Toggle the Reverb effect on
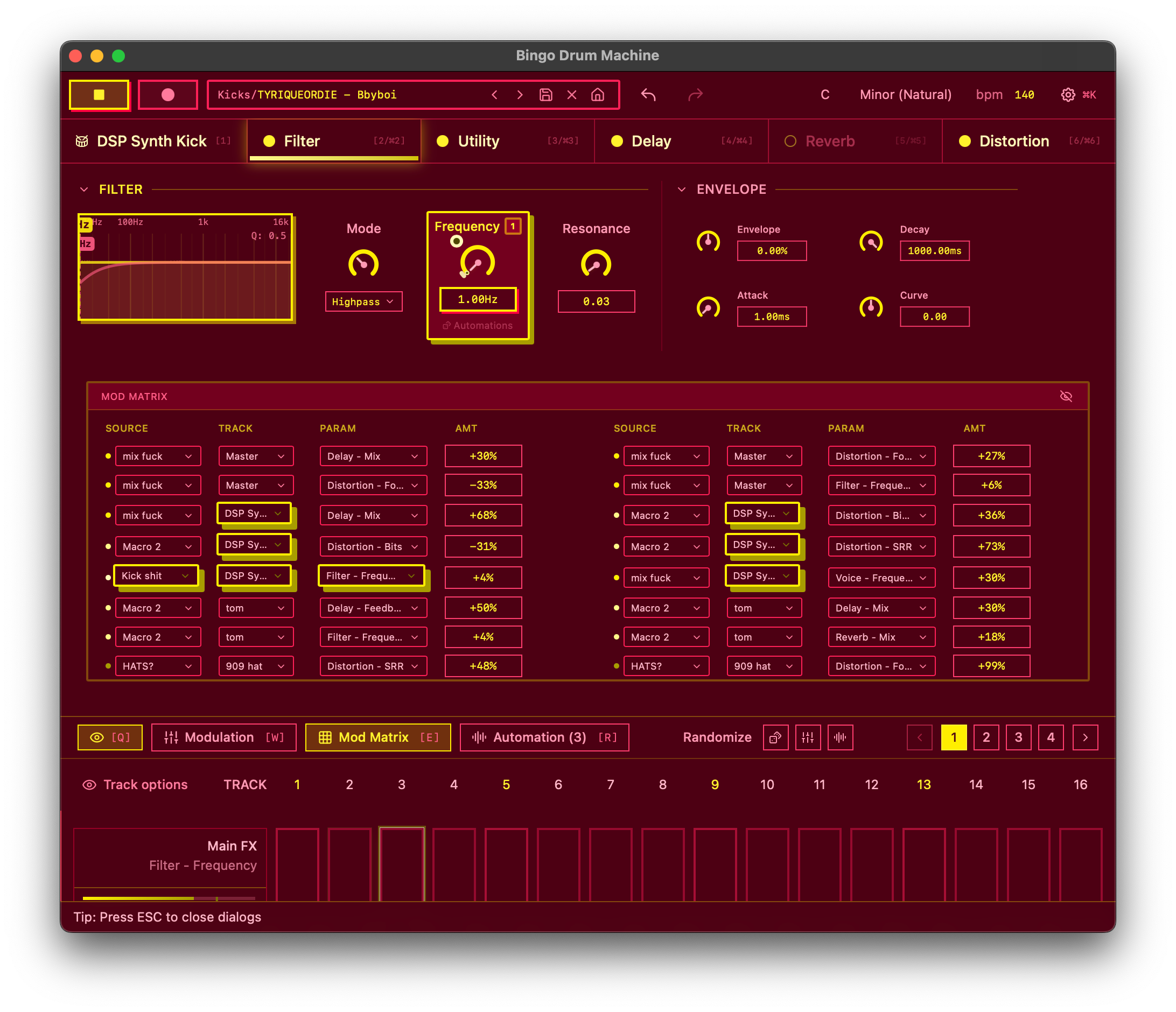The height and width of the screenshot is (1012, 1176). click(790, 141)
